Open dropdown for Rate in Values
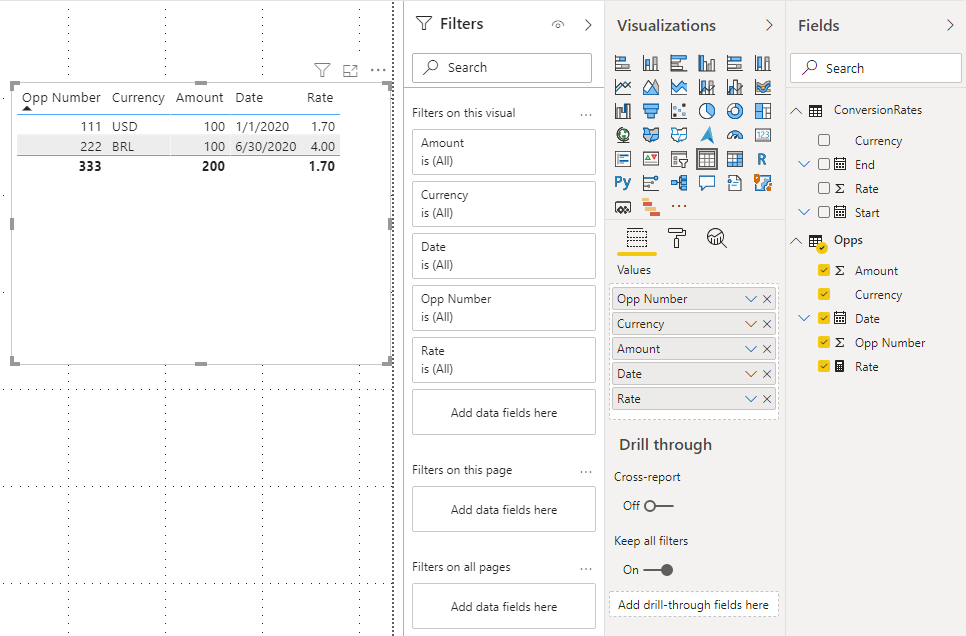This screenshot has width=966, height=636. click(x=750, y=399)
